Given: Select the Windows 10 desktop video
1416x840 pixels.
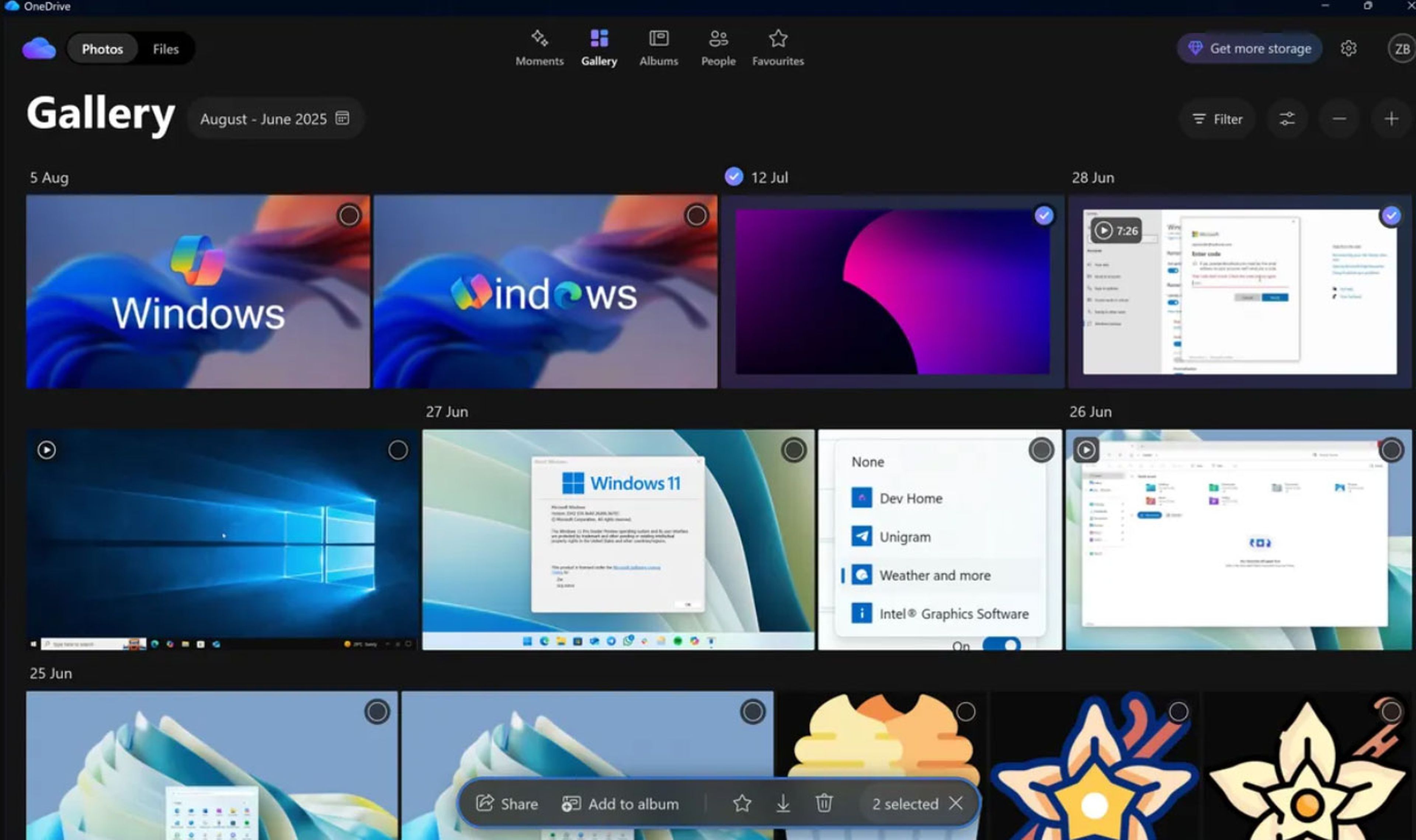Looking at the screenshot, I should pyautogui.click(x=398, y=450).
